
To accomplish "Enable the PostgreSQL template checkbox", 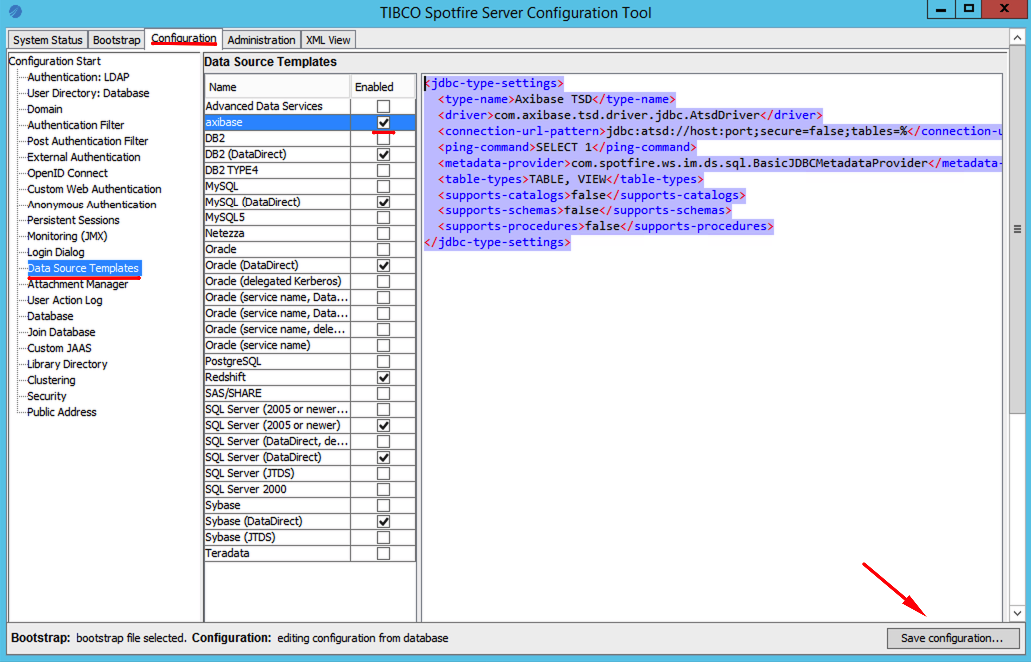I will click(x=383, y=362).
